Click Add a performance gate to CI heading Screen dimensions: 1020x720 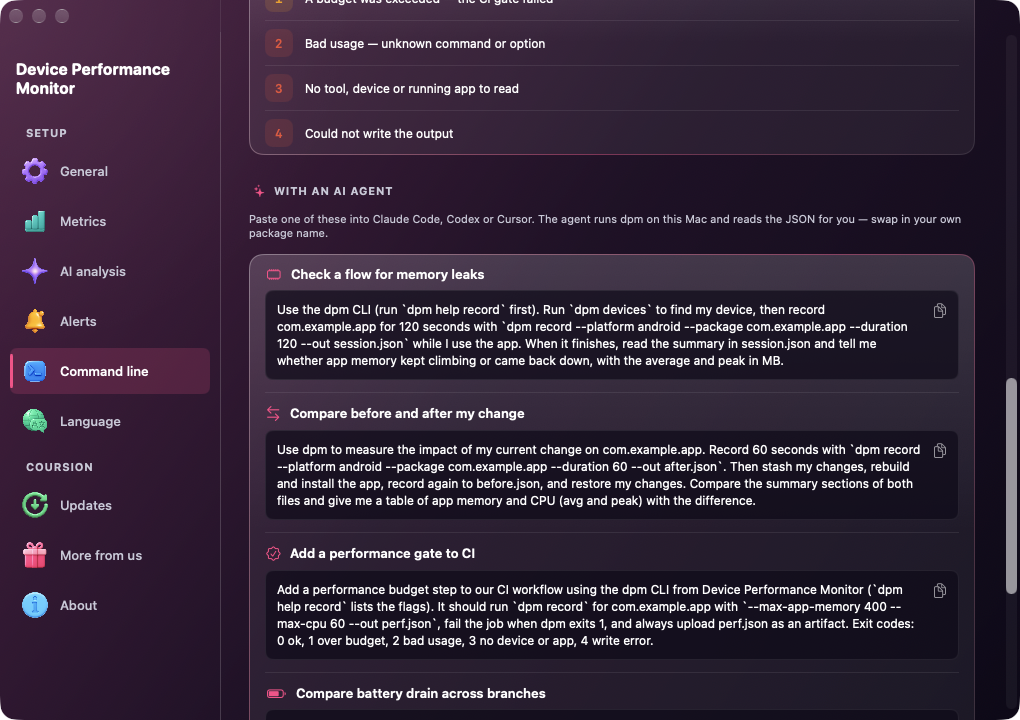(382, 553)
